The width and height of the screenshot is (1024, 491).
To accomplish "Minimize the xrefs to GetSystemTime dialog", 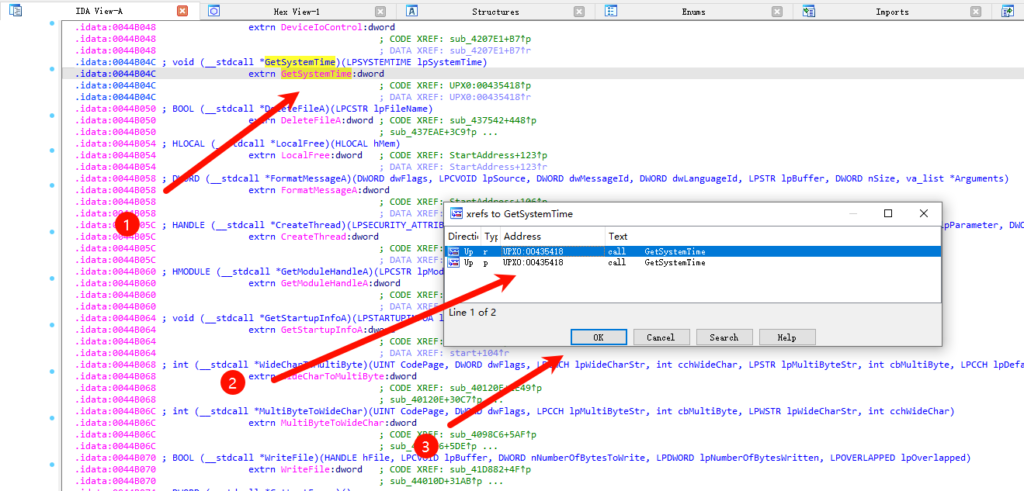I will click(x=854, y=214).
